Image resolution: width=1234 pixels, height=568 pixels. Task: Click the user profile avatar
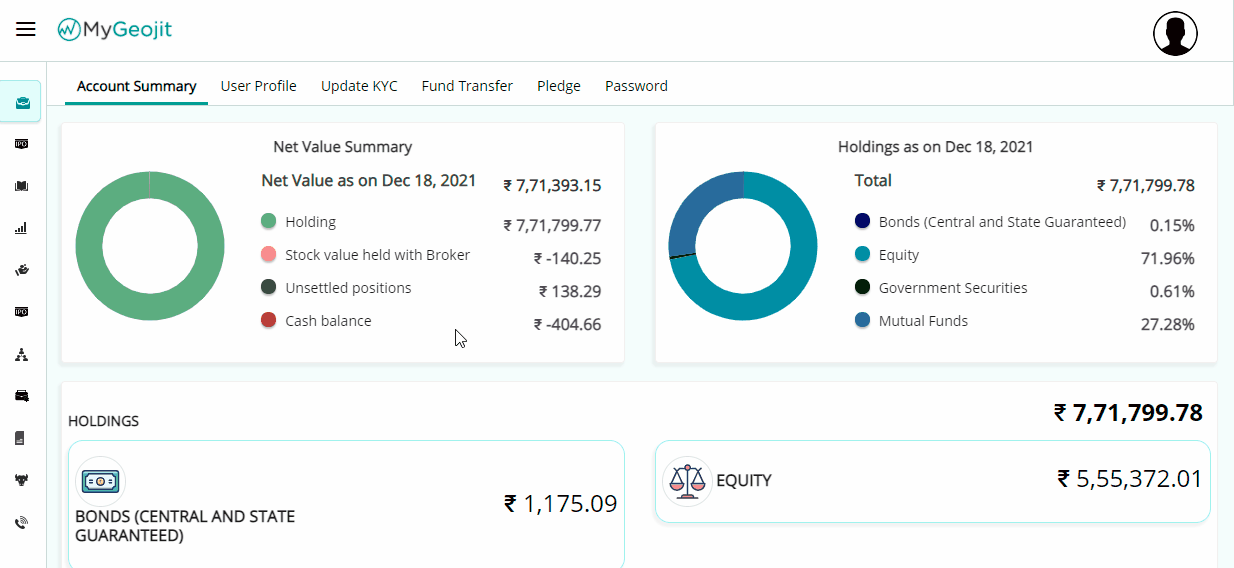(x=1175, y=34)
